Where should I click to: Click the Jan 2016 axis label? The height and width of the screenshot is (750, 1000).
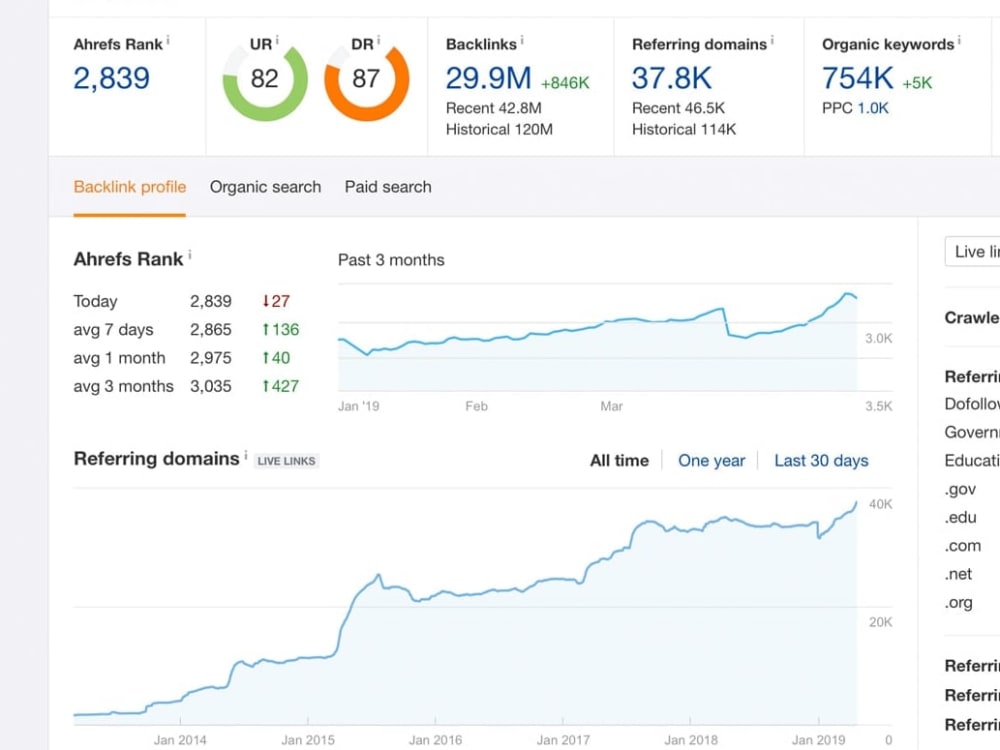[435, 740]
